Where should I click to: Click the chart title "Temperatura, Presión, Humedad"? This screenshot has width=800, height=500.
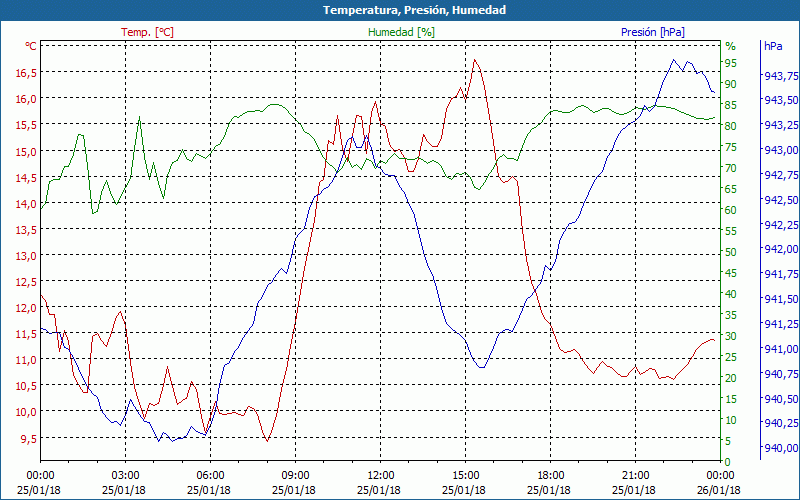(x=414, y=10)
